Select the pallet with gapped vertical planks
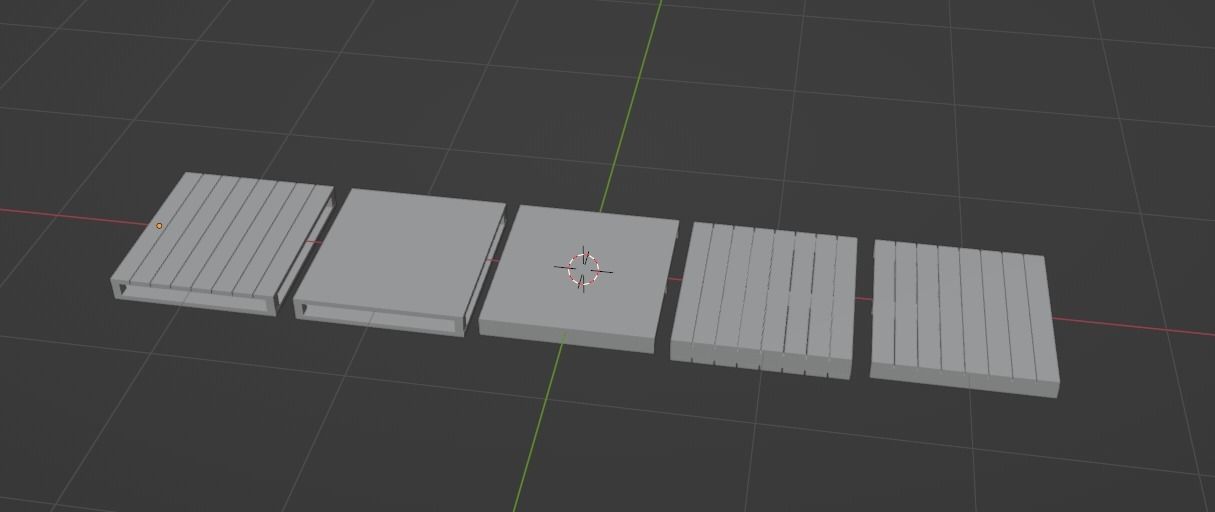Viewport: 1215px width, 512px height. pyautogui.click(x=764, y=300)
